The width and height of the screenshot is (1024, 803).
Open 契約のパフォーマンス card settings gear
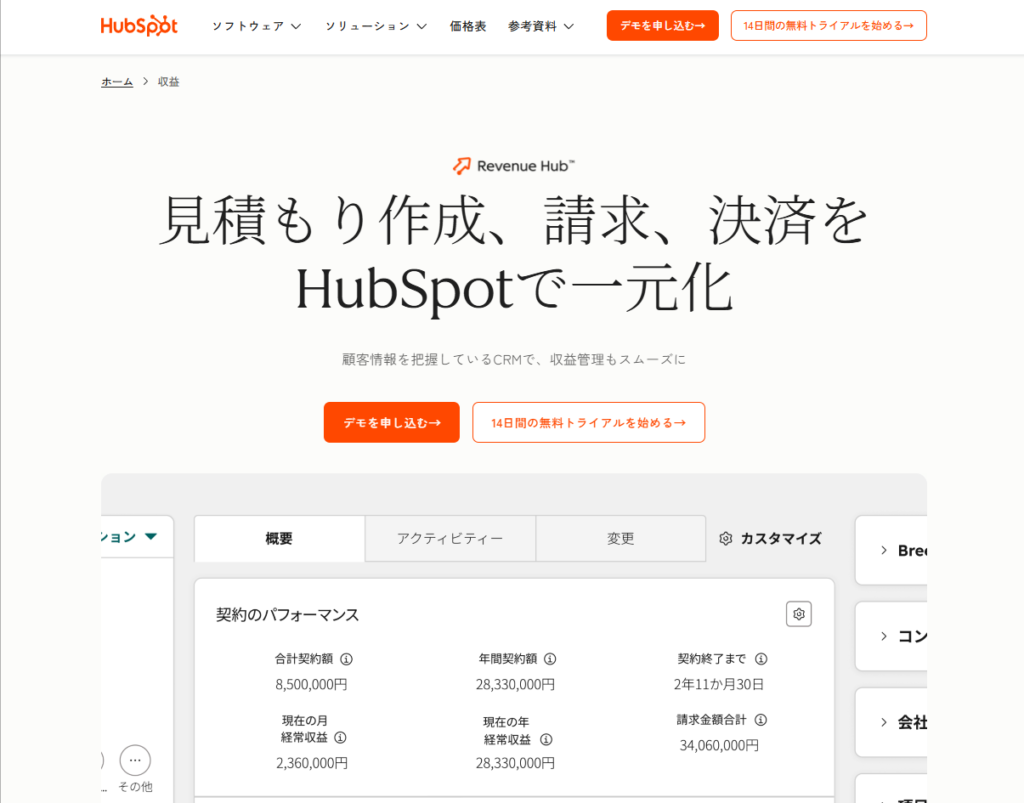(x=799, y=614)
